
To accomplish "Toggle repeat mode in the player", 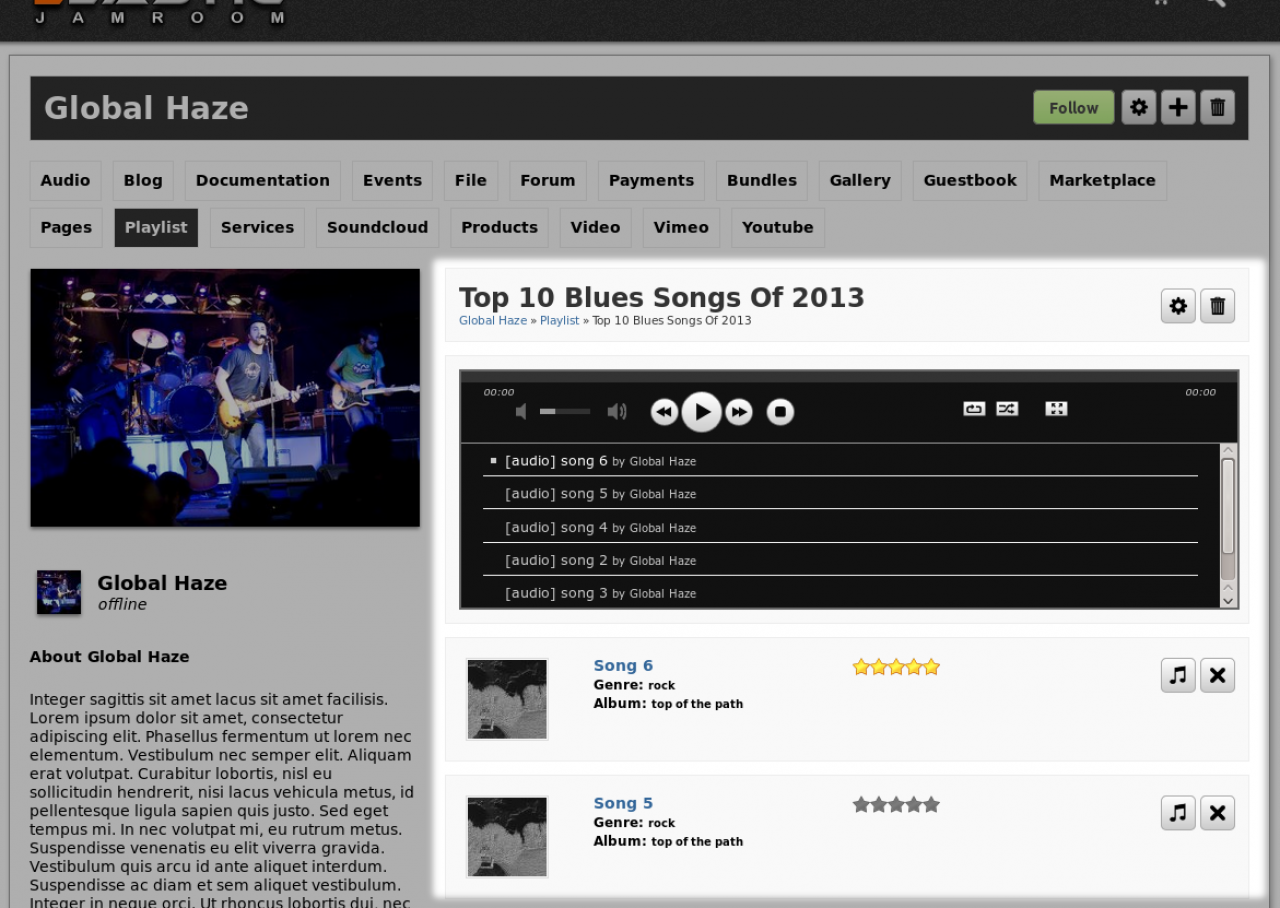I will coord(974,408).
